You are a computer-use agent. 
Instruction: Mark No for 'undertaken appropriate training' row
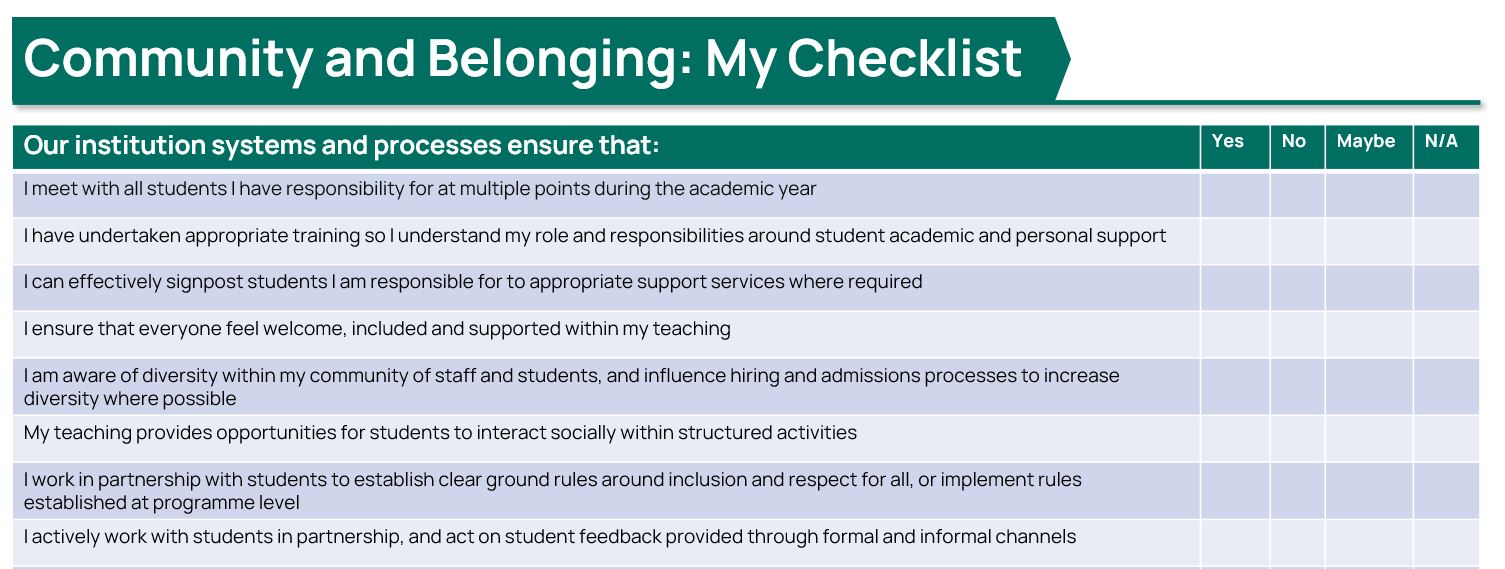pos(1298,241)
